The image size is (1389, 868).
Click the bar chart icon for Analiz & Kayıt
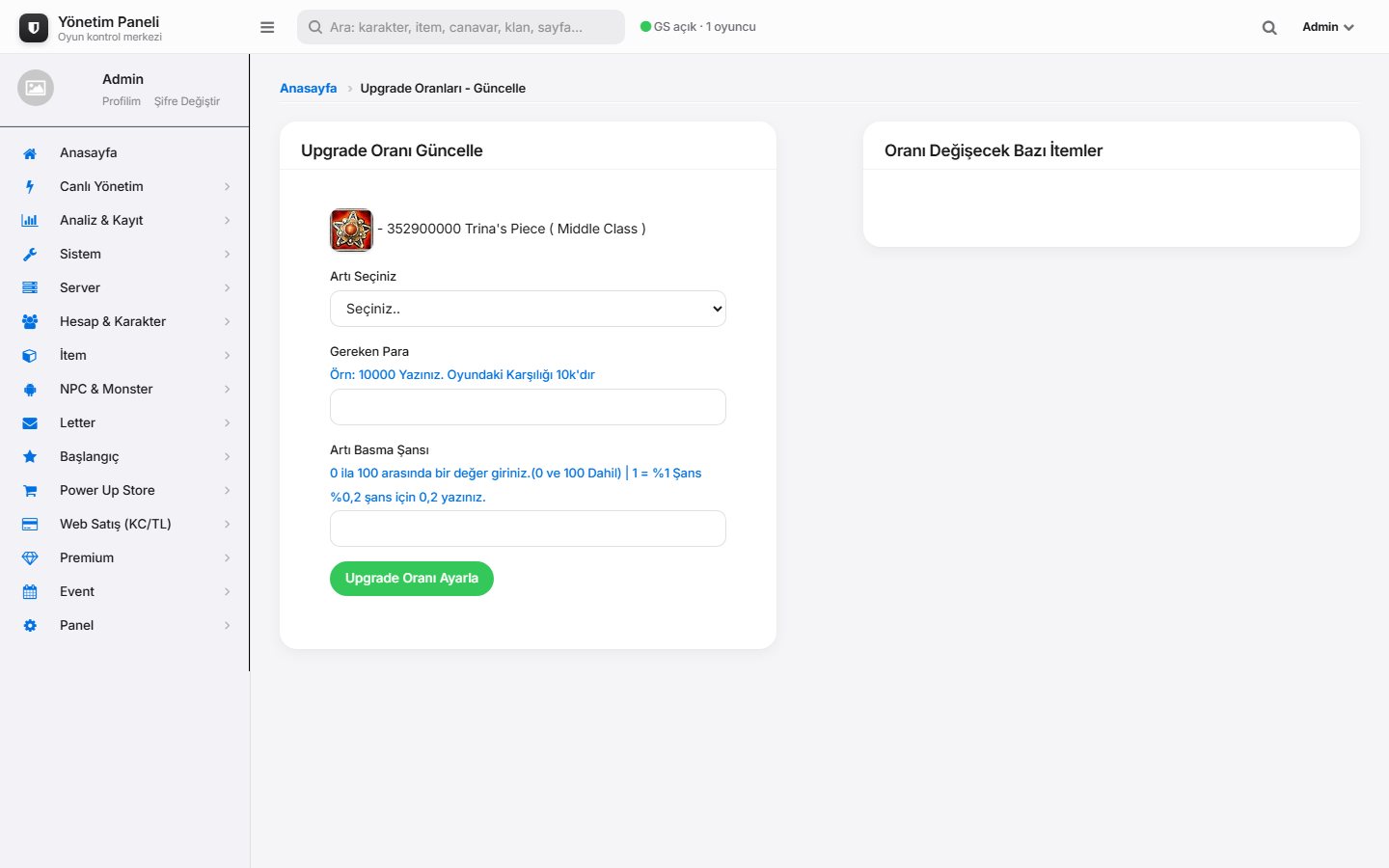coord(30,221)
